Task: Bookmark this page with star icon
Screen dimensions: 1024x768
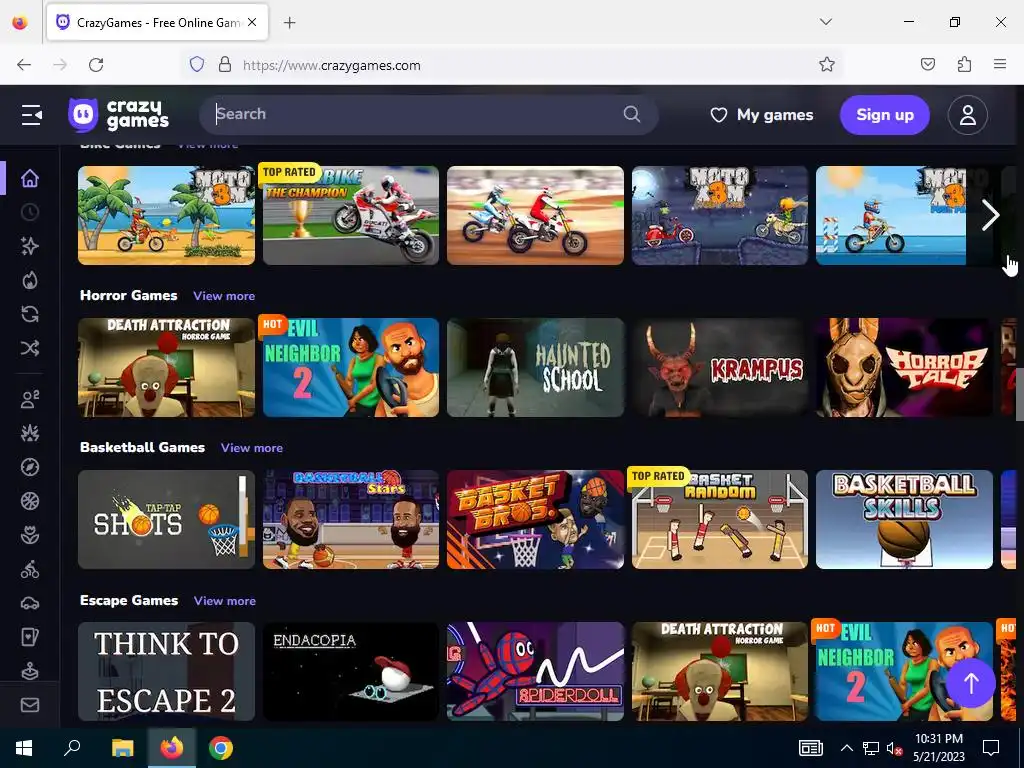Action: [826, 65]
